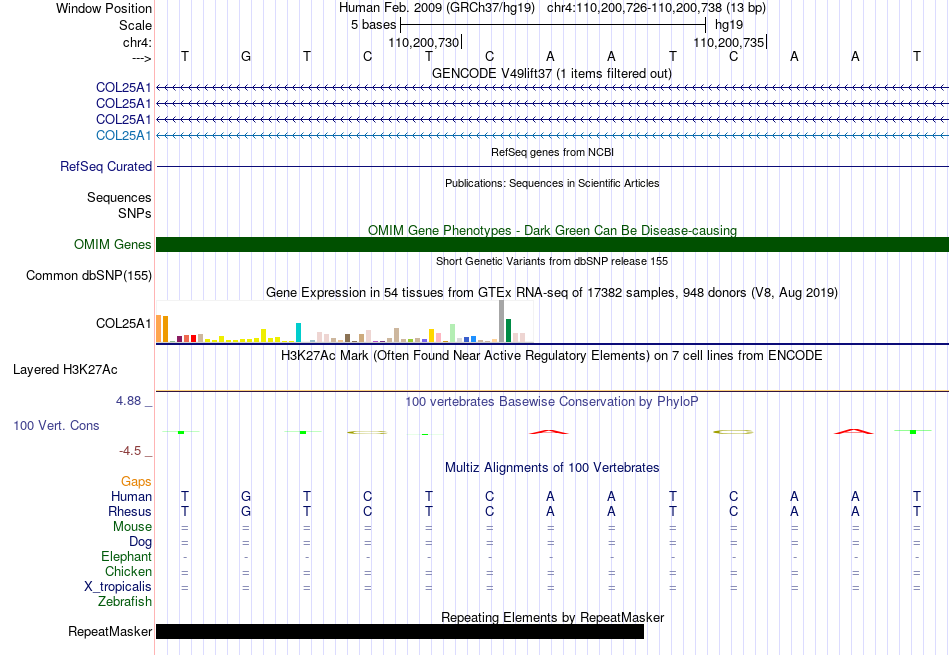
Task: Click the G base in the chr4 sequence row
Action: coord(245,56)
